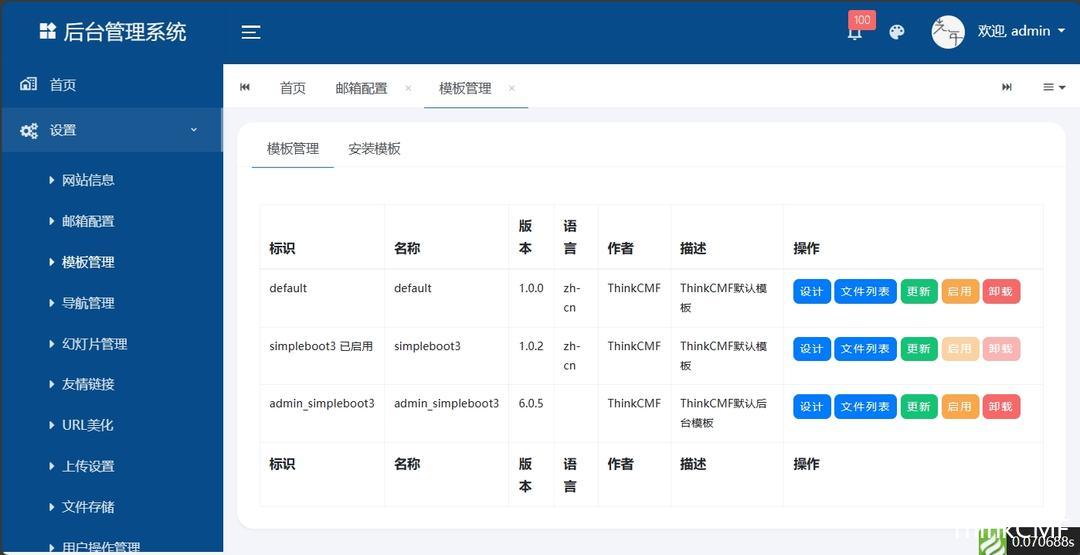Open URL美化 in the sidebar
Viewport: 1080px width, 555px height.
click(x=87, y=426)
